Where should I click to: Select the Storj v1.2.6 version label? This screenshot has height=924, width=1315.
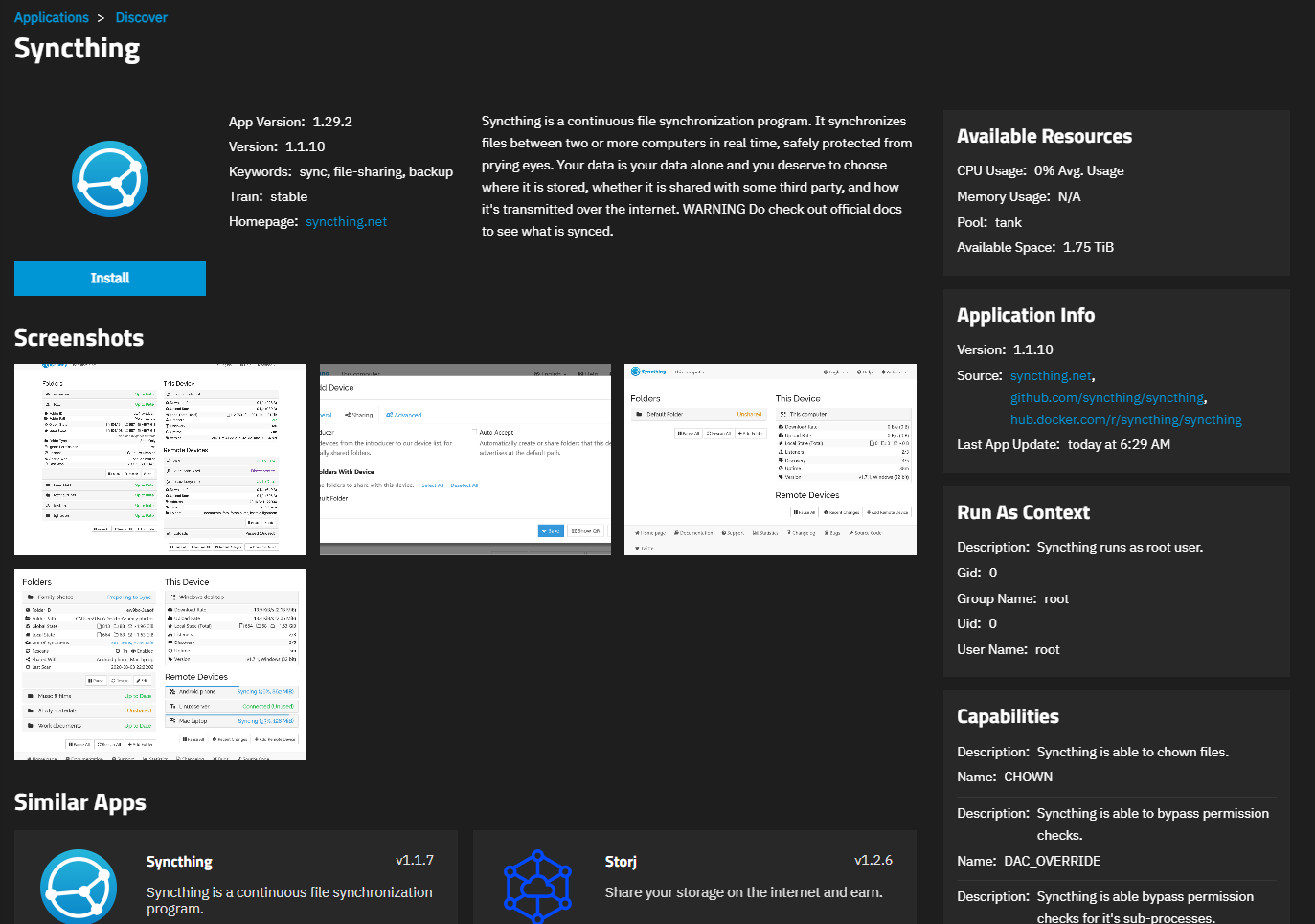pyautogui.click(x=873, y=860)
